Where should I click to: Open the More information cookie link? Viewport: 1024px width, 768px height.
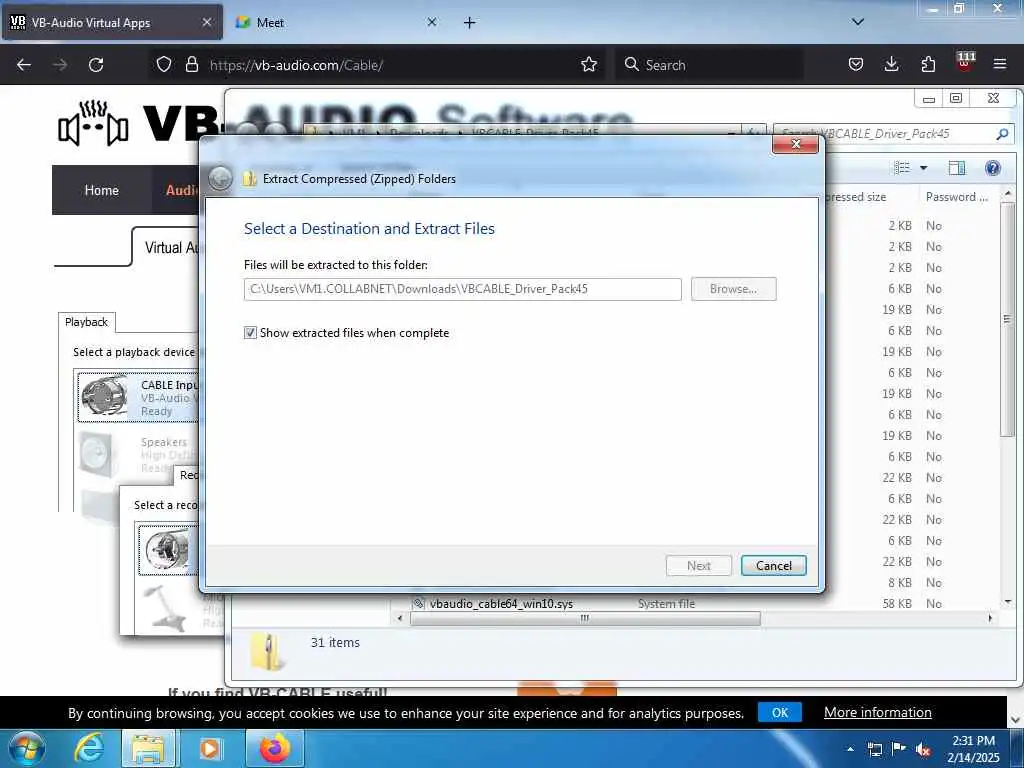878,712
